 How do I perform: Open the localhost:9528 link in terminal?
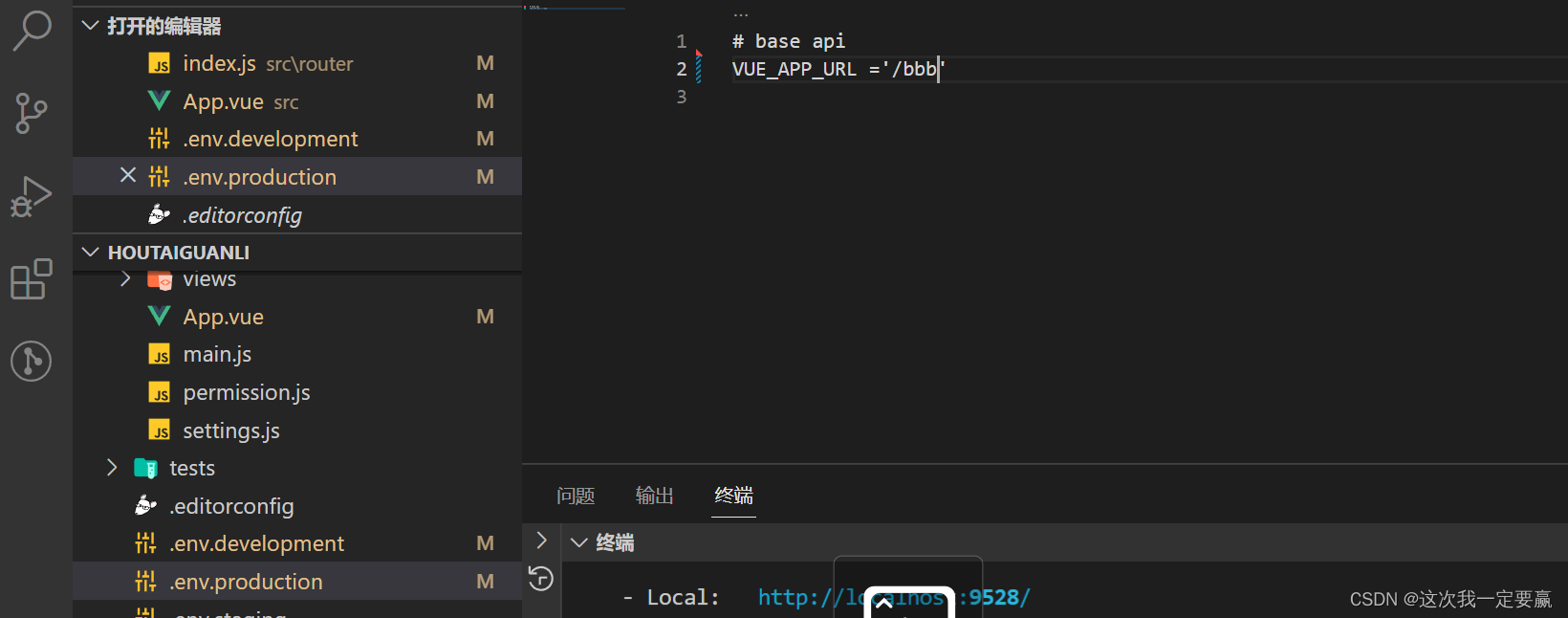[x=894, y=597]
